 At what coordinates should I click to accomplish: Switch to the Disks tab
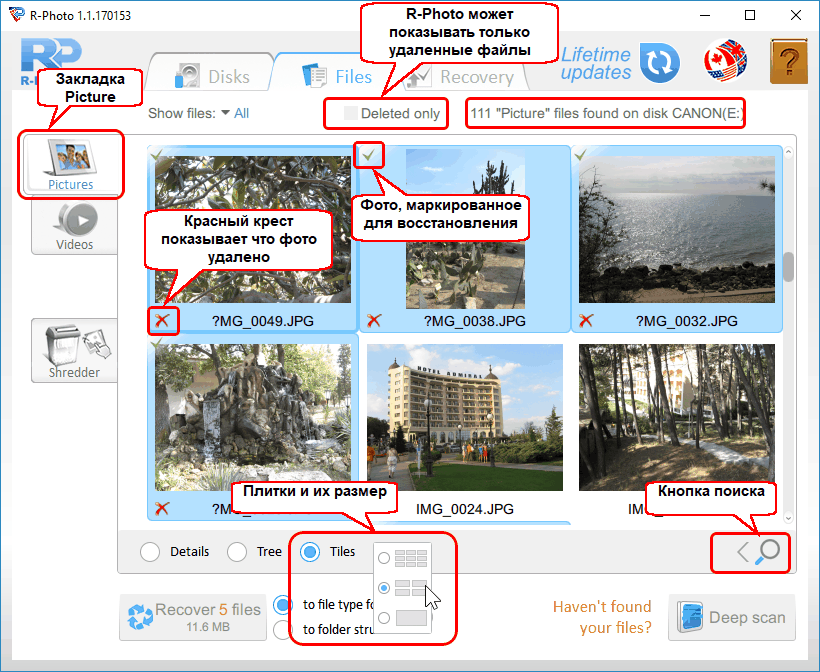pos(212,77)
